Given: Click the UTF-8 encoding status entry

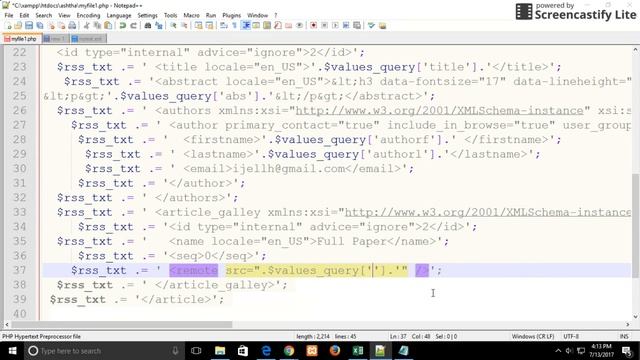Looking at the screenshot, I should coord(571,336).
